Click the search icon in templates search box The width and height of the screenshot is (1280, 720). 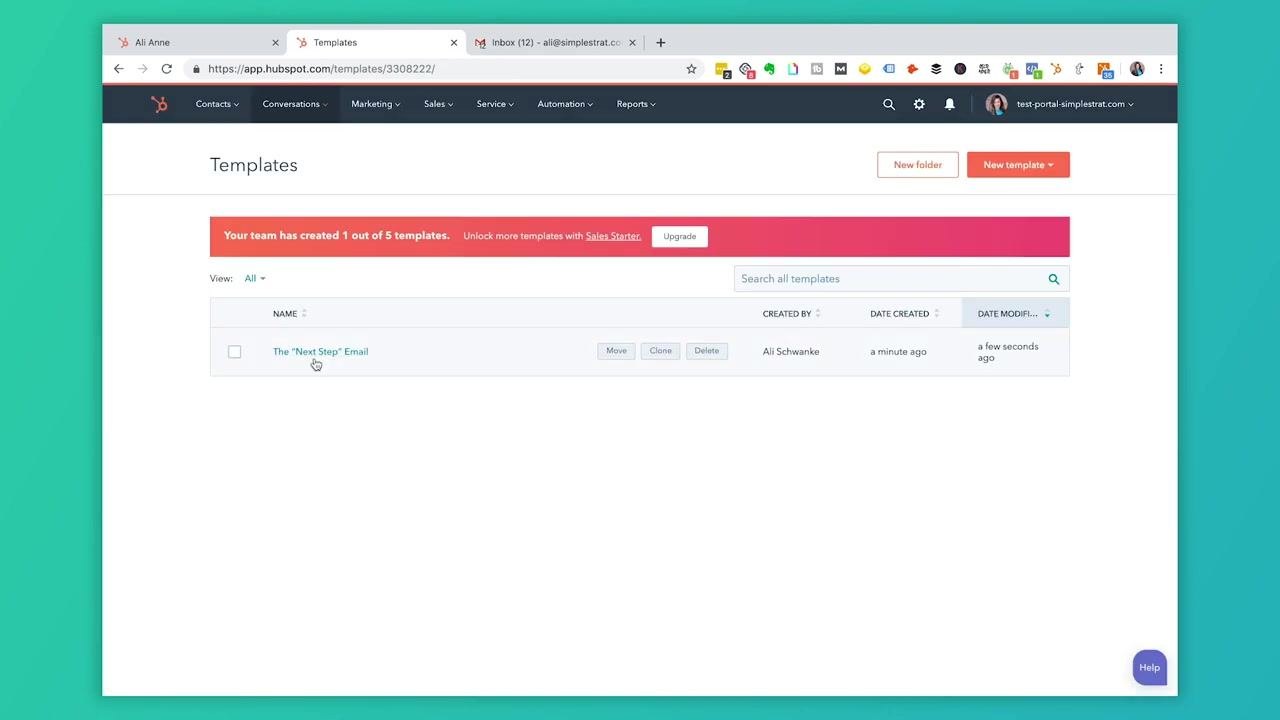[x=1054, y=279]
